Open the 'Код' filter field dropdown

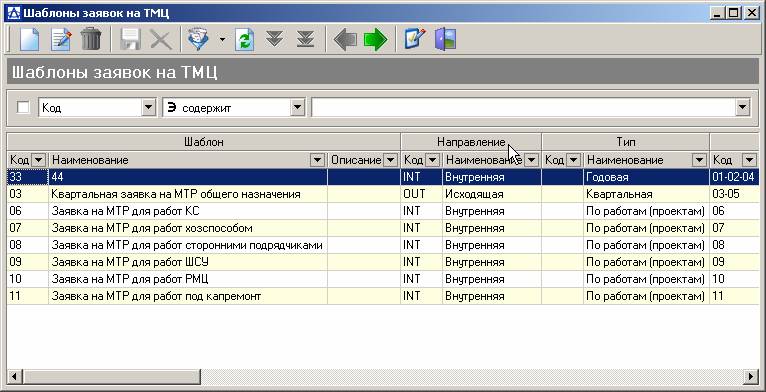(x=149, y=107)
